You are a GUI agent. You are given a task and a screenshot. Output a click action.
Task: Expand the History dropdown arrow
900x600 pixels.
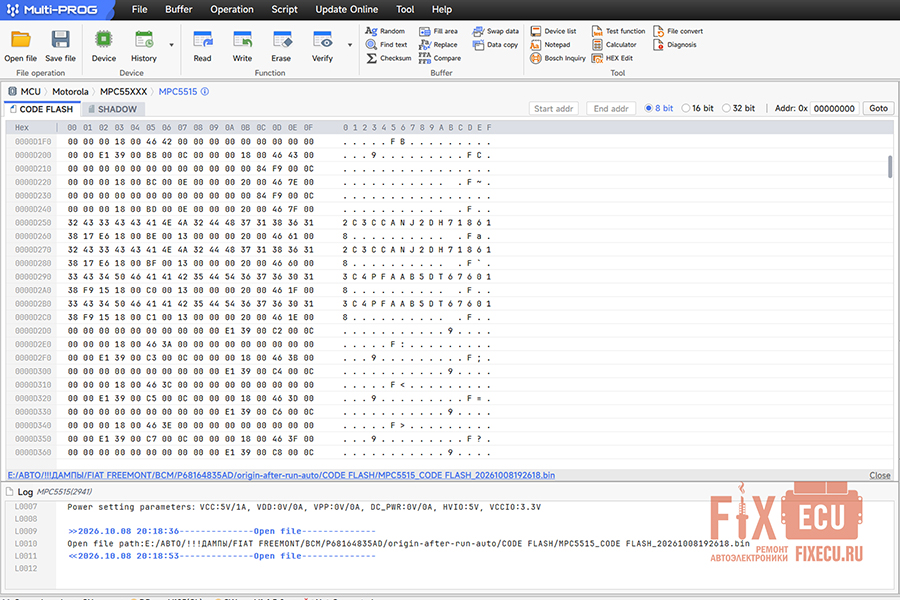tap(171, 45)
